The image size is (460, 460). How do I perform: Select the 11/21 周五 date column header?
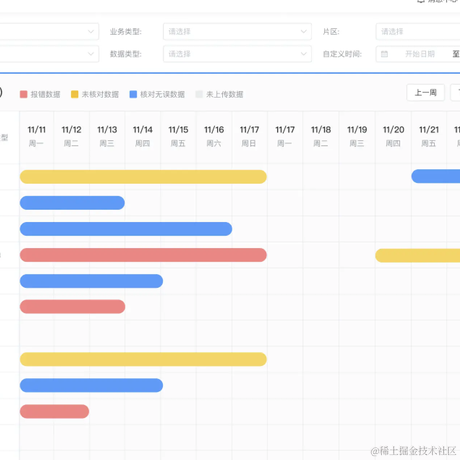429,136
